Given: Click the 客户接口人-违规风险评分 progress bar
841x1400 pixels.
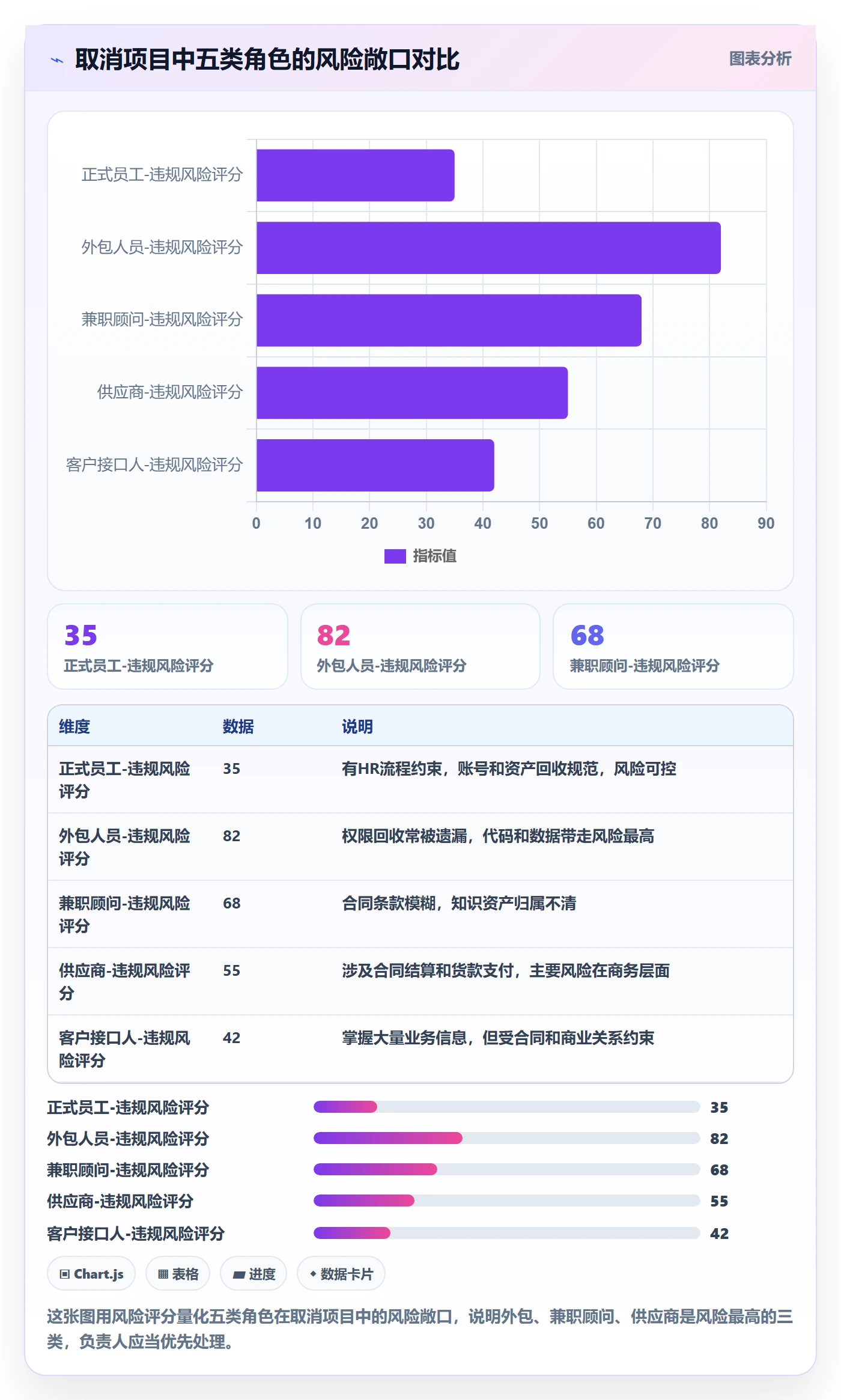Looking at the screenshot, I should pos(507,1233).
